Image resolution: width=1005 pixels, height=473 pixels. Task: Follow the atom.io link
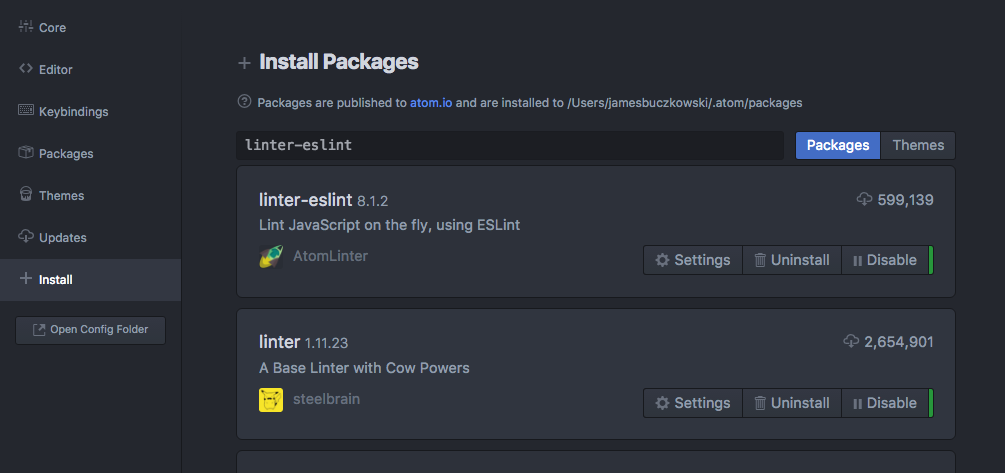point(430,102)
